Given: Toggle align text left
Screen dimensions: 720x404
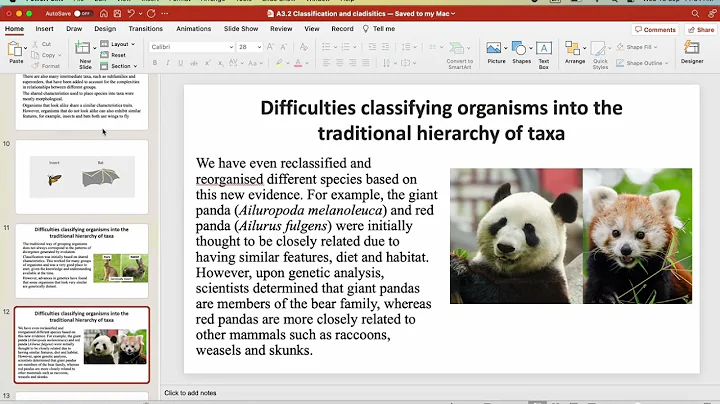Looking at the screenshot, I should click(x=326, y=63).
